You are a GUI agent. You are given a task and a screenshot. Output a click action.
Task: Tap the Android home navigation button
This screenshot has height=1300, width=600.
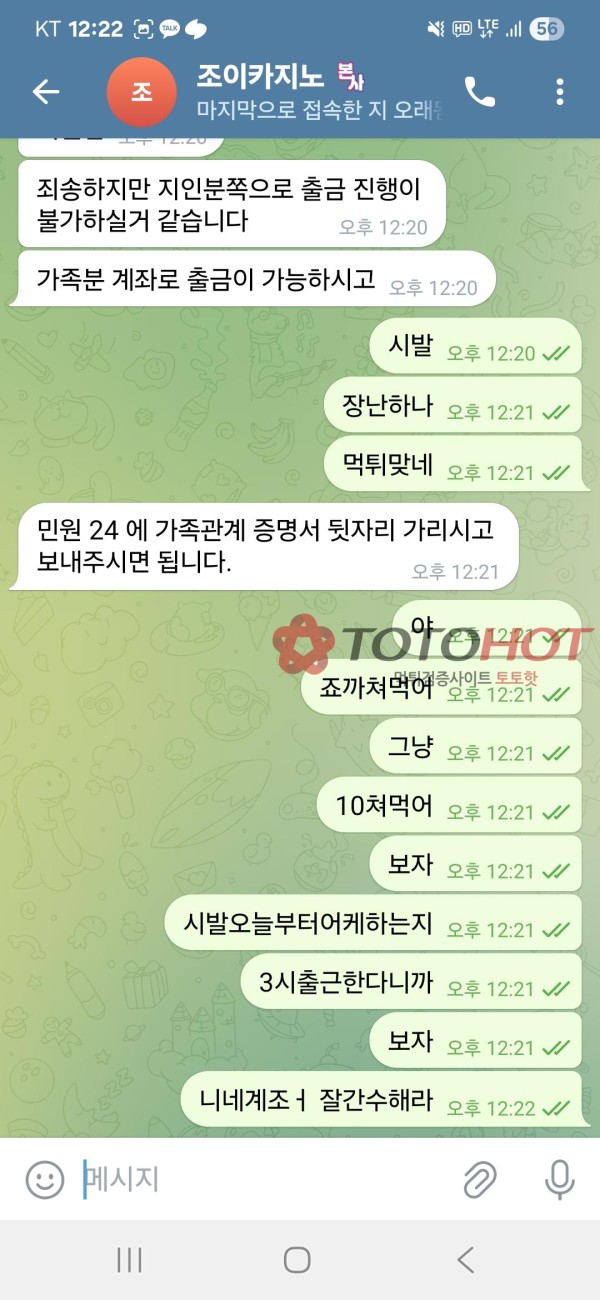(297, 1260)
